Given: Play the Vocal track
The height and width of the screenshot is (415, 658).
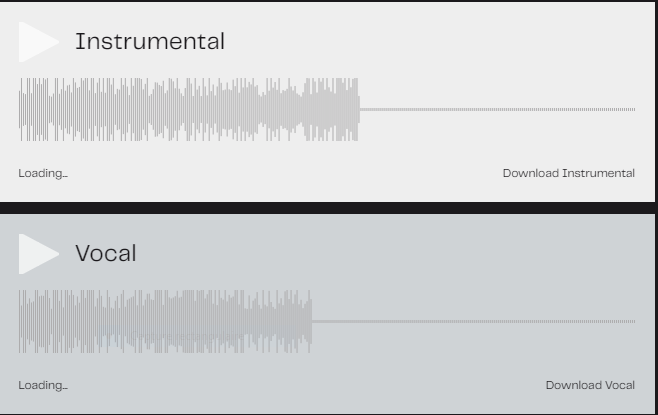Looking at the screenshot, I should [37, 254].
